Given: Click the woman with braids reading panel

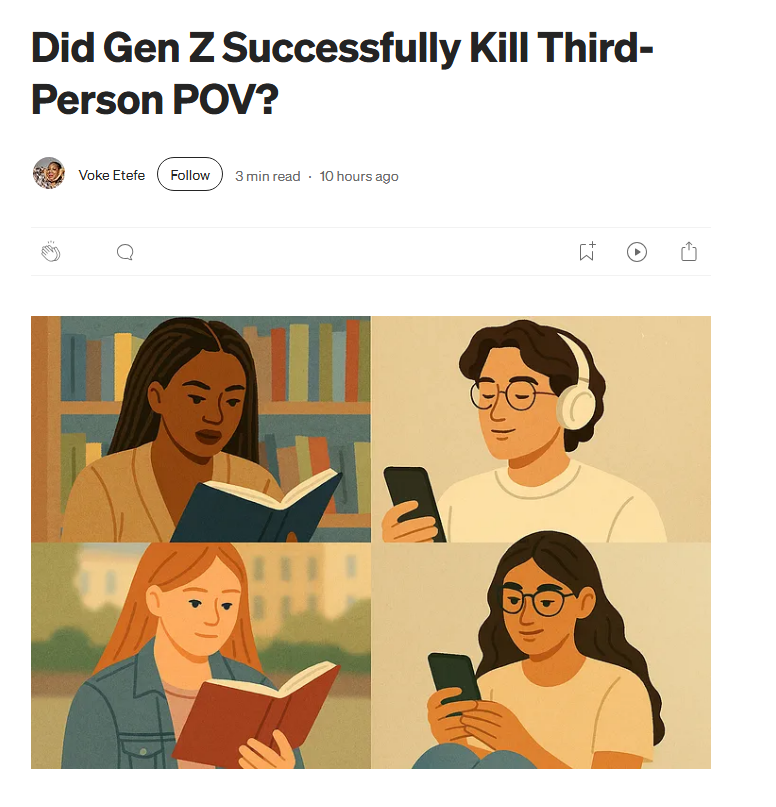Looking at the screenshot, I should point(201,429).
